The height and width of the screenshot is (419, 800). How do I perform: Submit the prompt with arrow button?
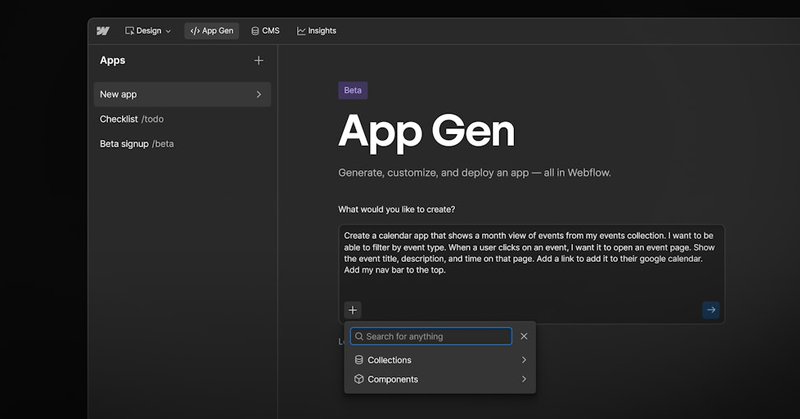pos(711,310)
